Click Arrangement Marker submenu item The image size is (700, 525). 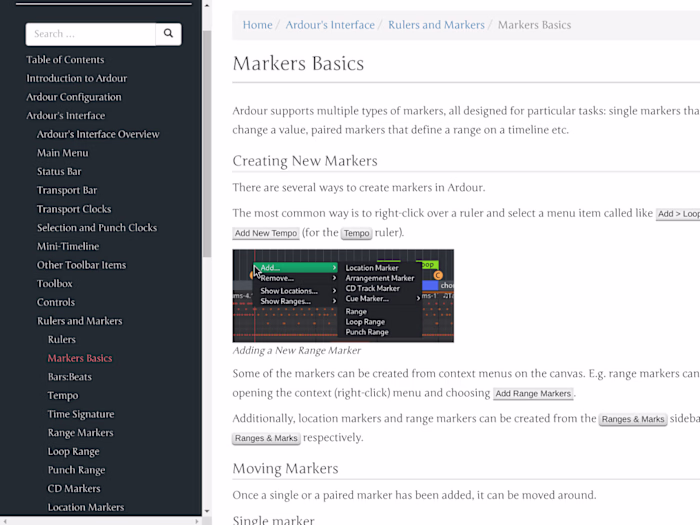point(380,278)
